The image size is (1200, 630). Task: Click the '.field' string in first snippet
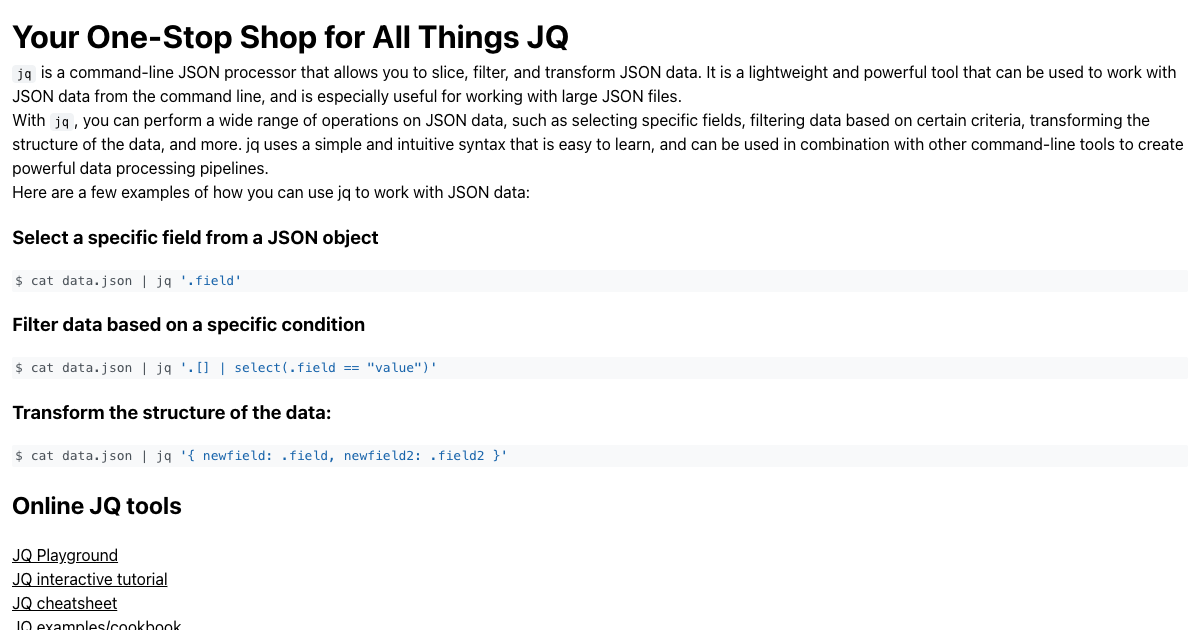click(x=211, y=281)
